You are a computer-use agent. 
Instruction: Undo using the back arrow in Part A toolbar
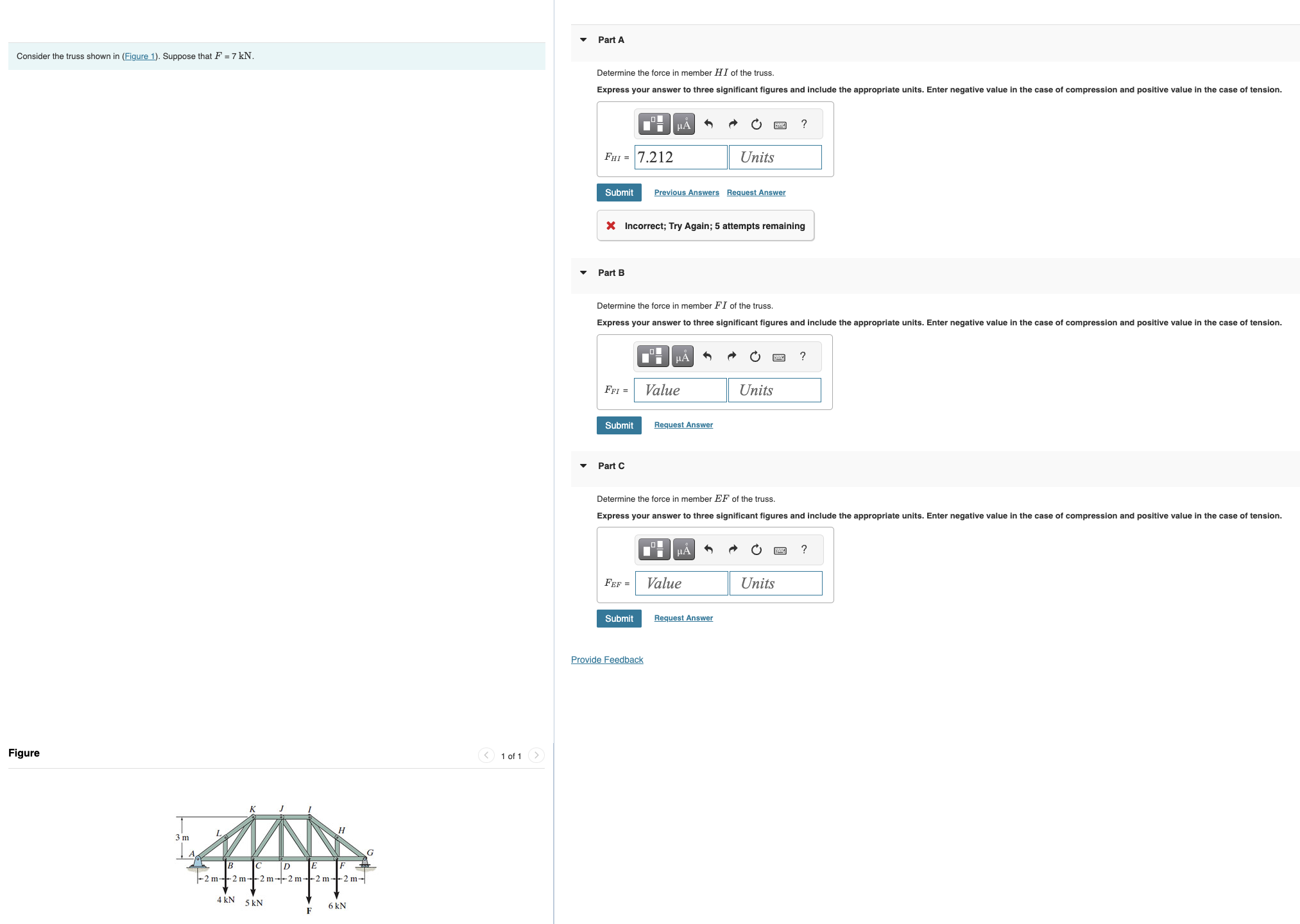(708, 124)
